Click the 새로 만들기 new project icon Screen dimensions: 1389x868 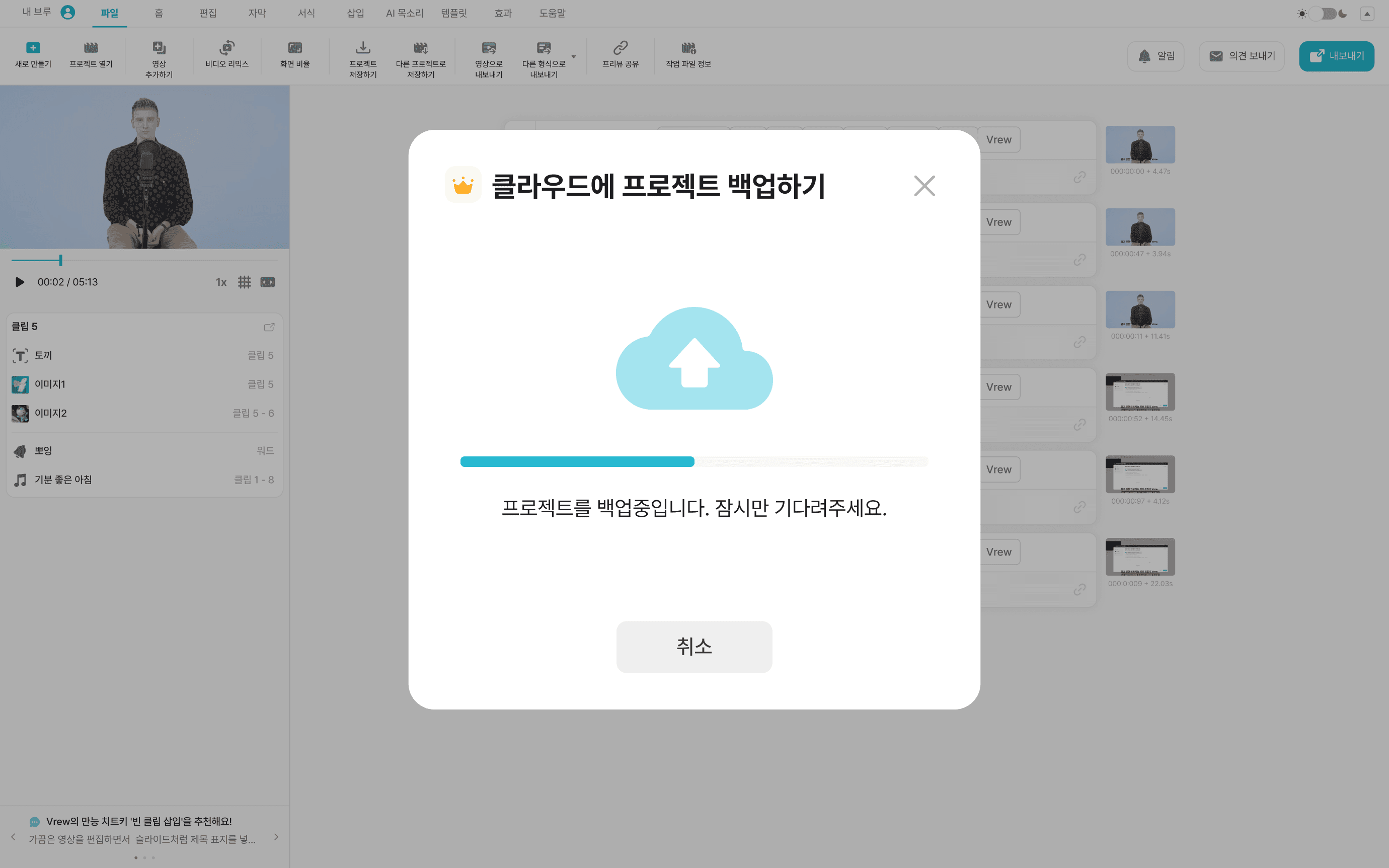click(33, 48)
